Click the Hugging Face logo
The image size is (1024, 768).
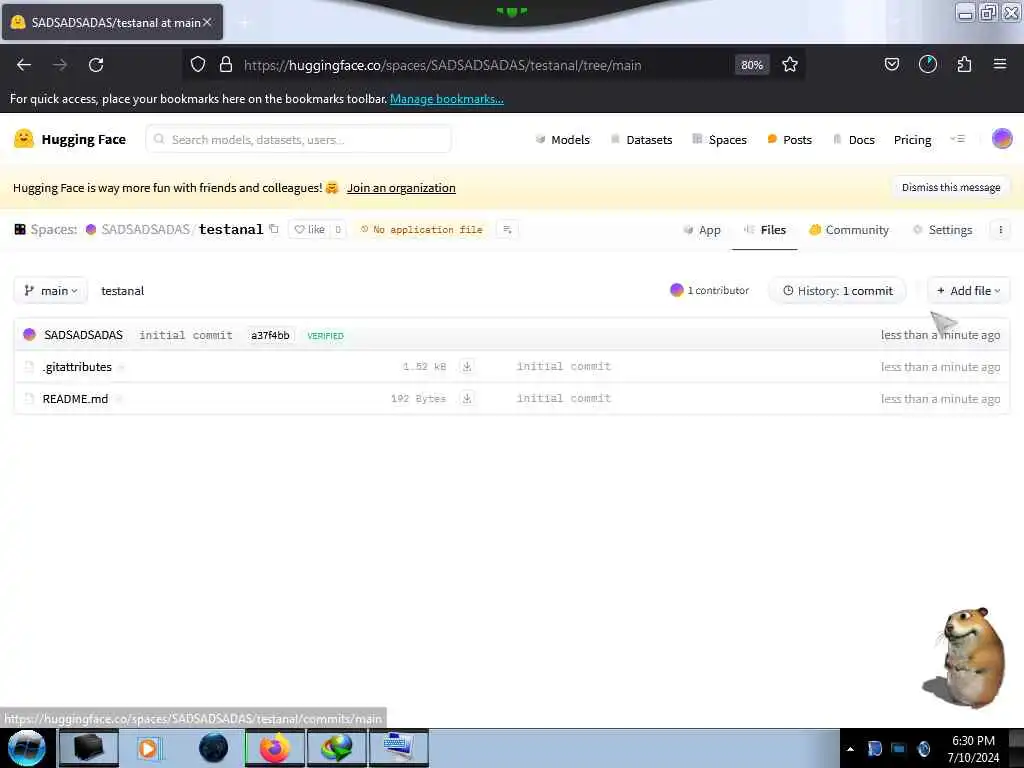[69, 139]
